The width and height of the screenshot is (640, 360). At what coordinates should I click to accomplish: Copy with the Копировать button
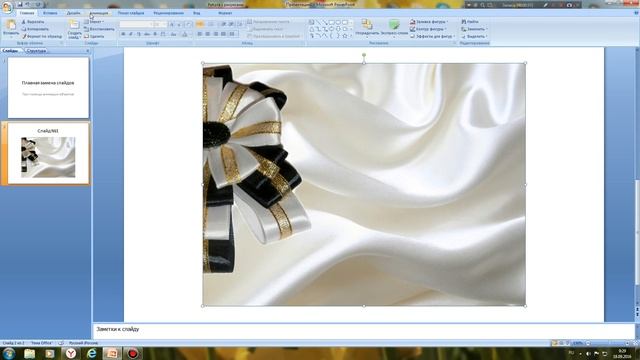click(35, 29)
